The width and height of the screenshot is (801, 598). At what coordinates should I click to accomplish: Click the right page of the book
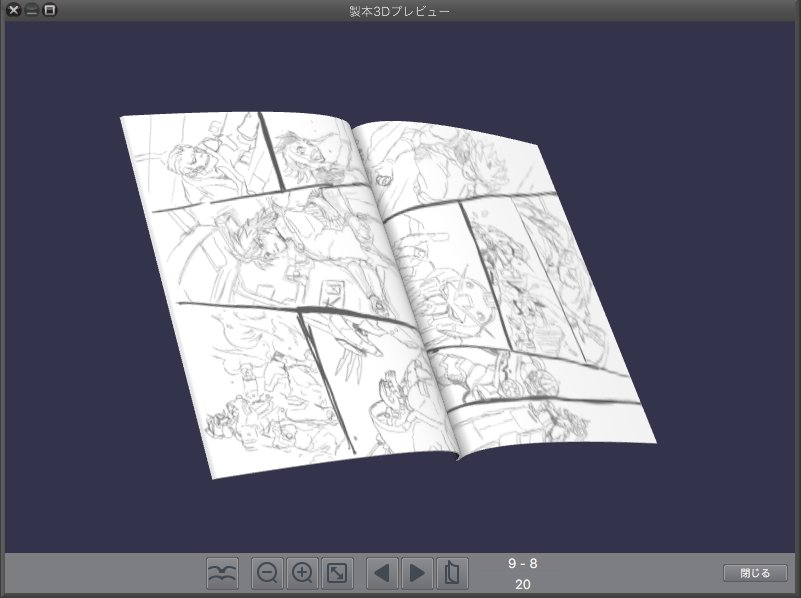click(506, 291)
